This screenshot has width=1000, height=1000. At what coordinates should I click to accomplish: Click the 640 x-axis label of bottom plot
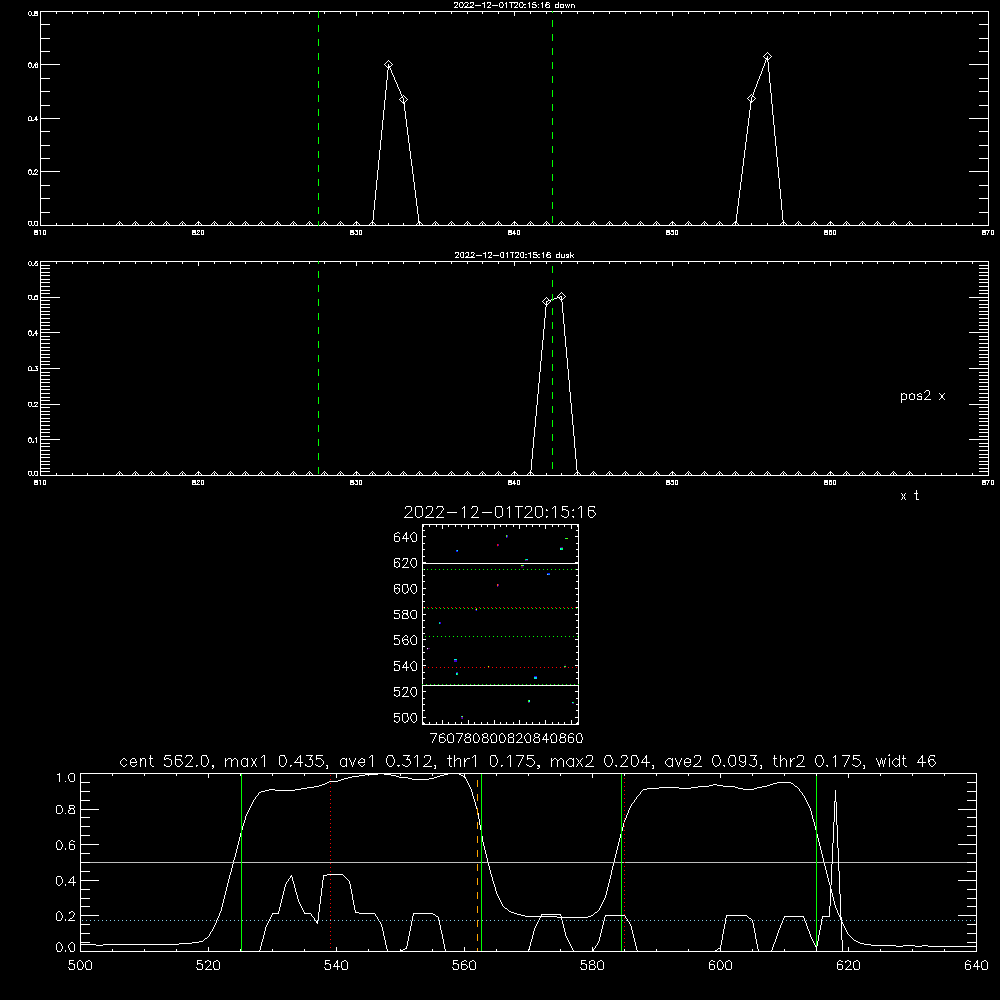pos(976,966)
